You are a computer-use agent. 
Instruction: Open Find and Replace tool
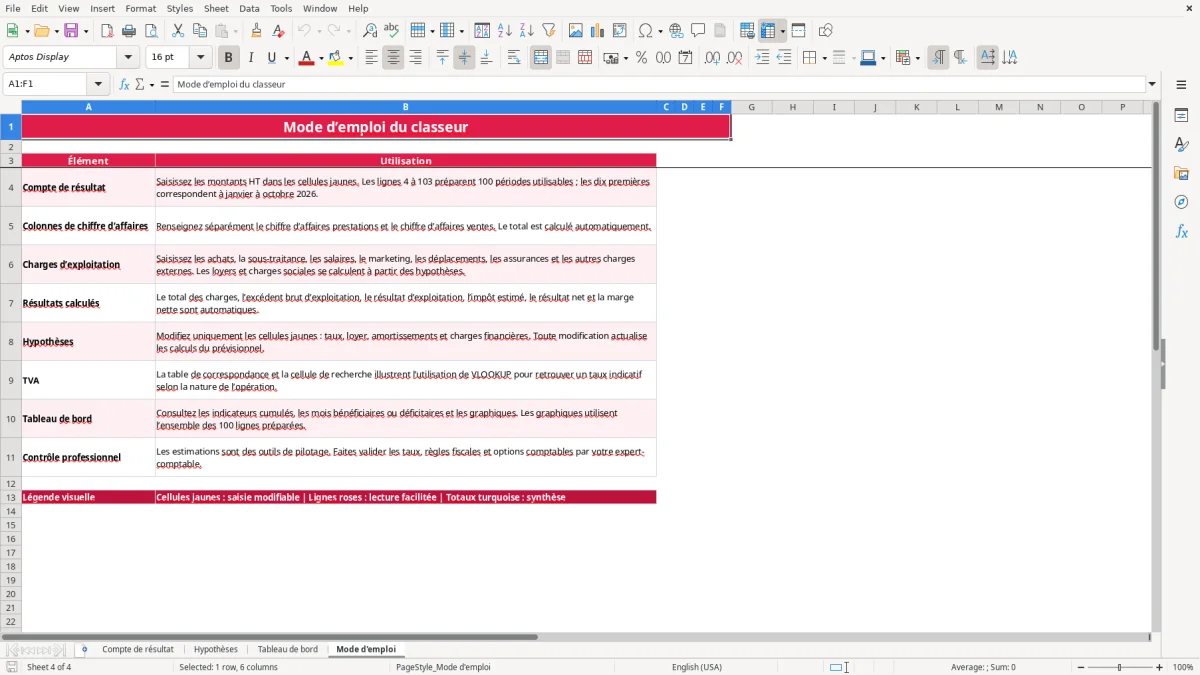[x=370, y=31]
